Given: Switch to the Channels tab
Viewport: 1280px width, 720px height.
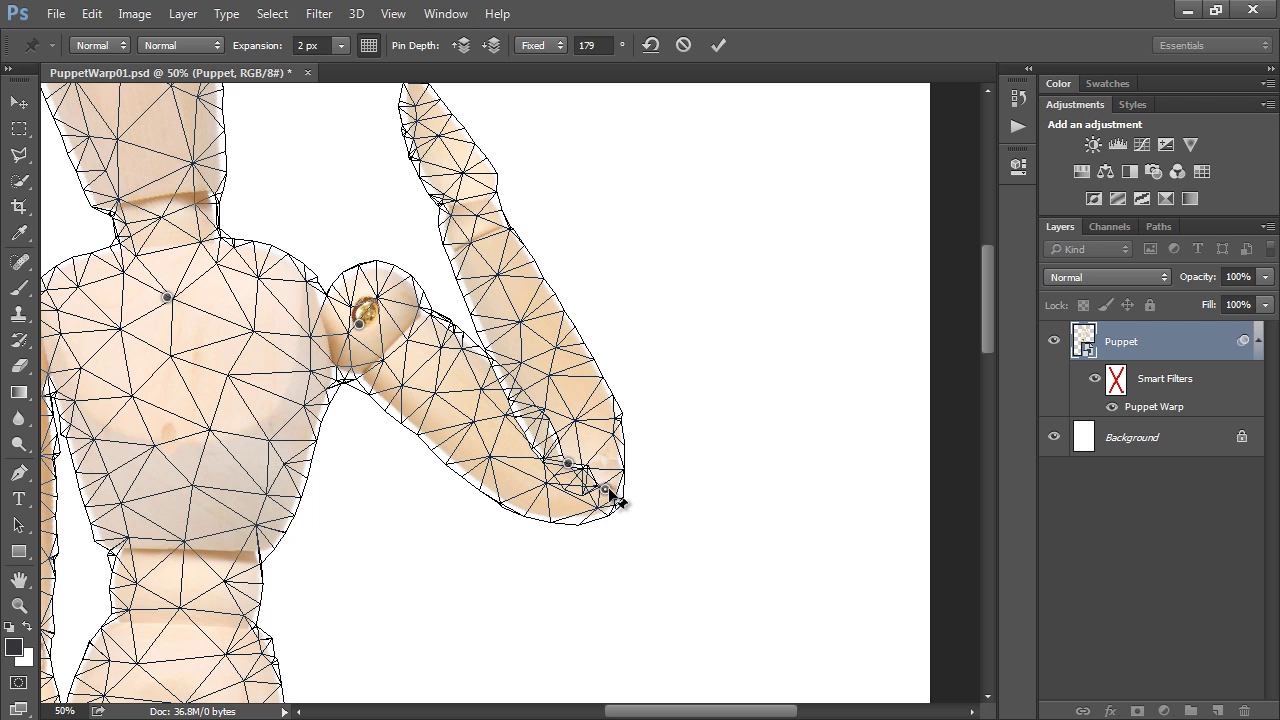Looking at the screenshot, I should [1109, 227].
